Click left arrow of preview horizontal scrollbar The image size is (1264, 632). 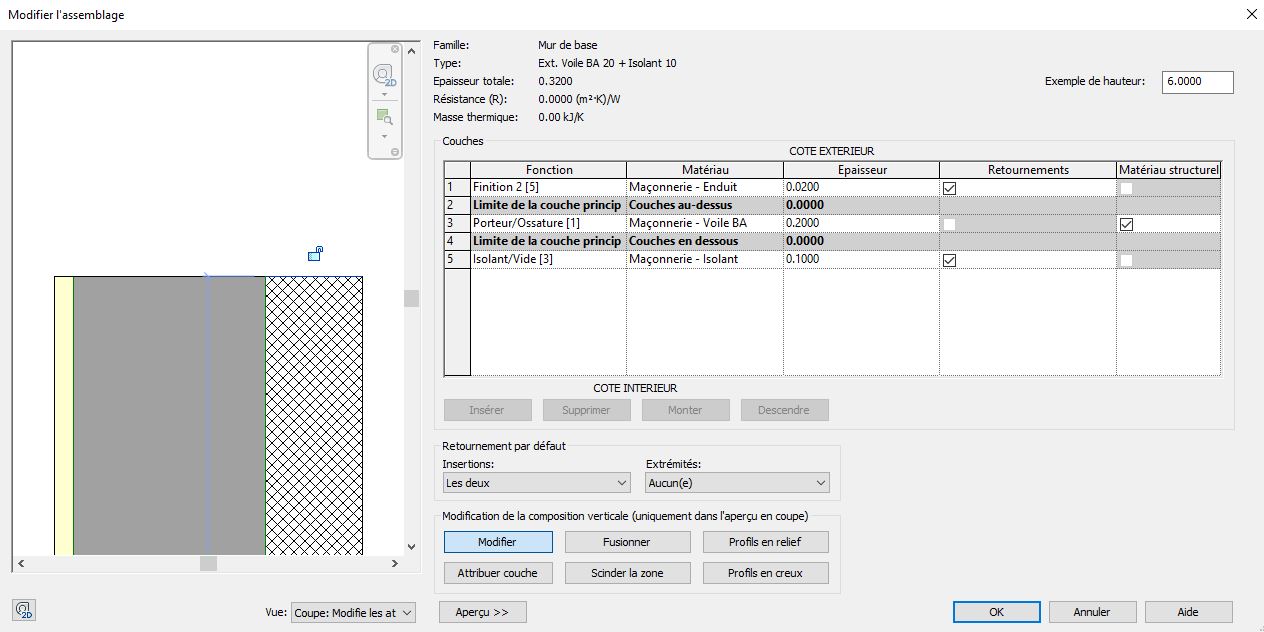tap(21, 564)
